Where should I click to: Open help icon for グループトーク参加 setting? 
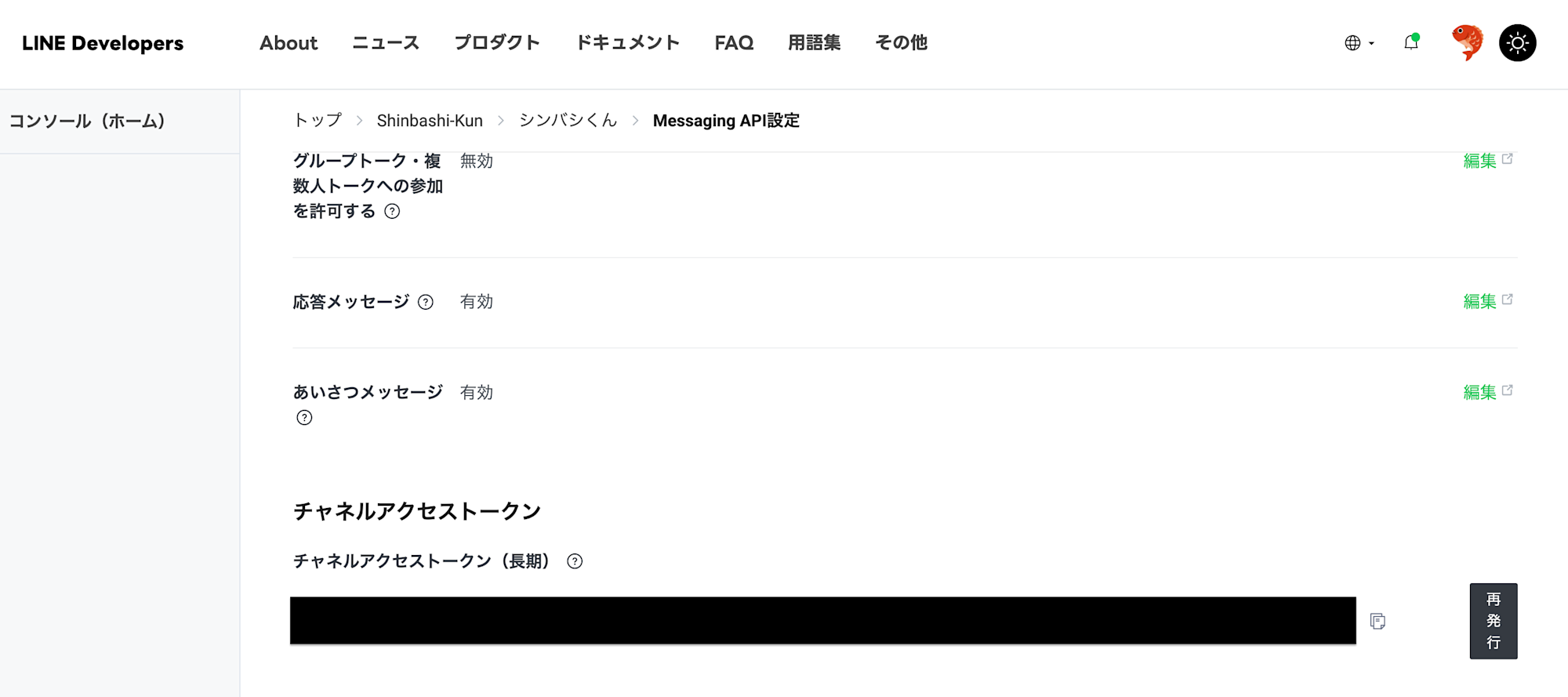coord(392,211)
